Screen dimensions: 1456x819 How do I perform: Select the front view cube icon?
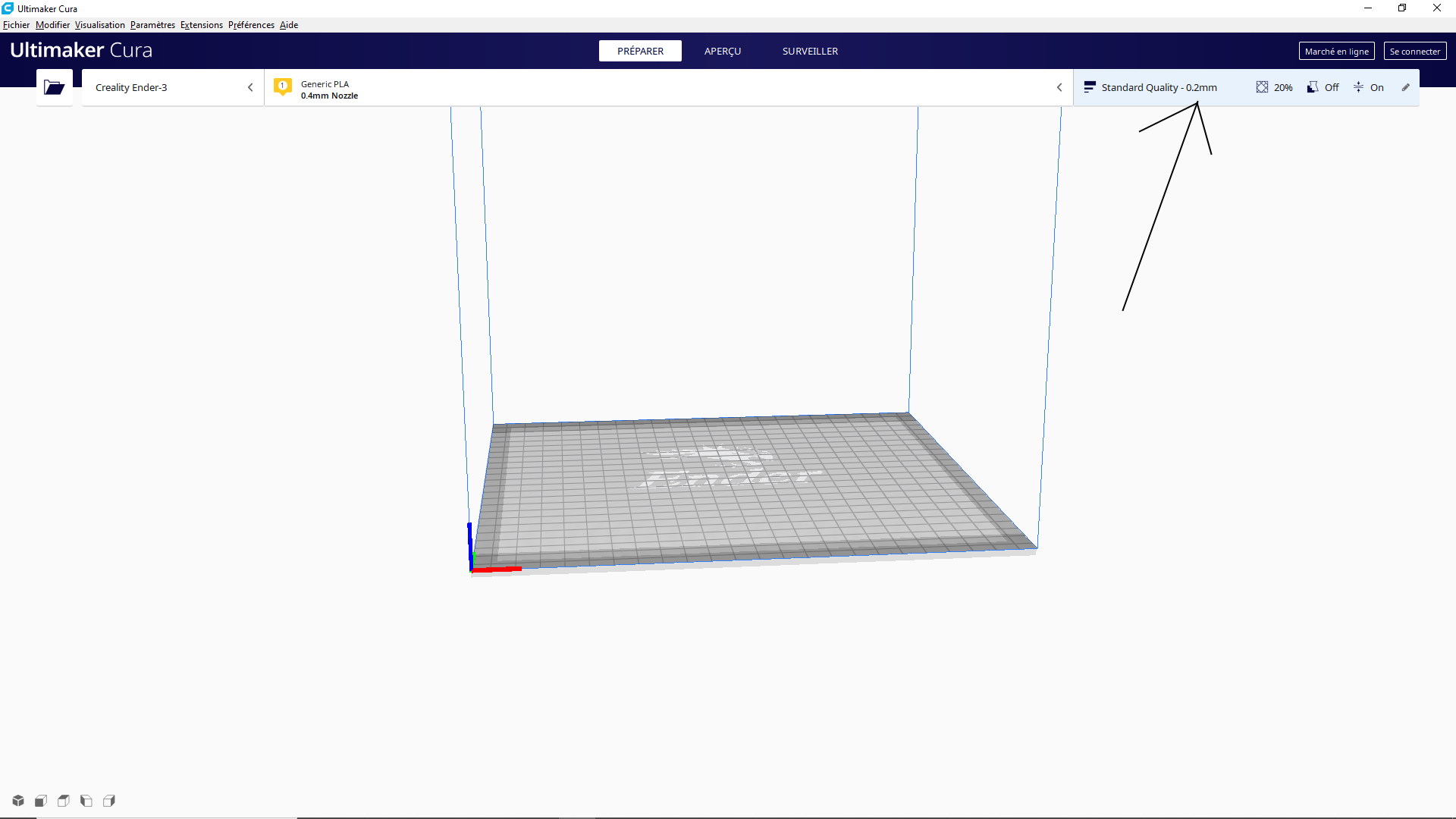pyautogui.click(x=41, y=801)
